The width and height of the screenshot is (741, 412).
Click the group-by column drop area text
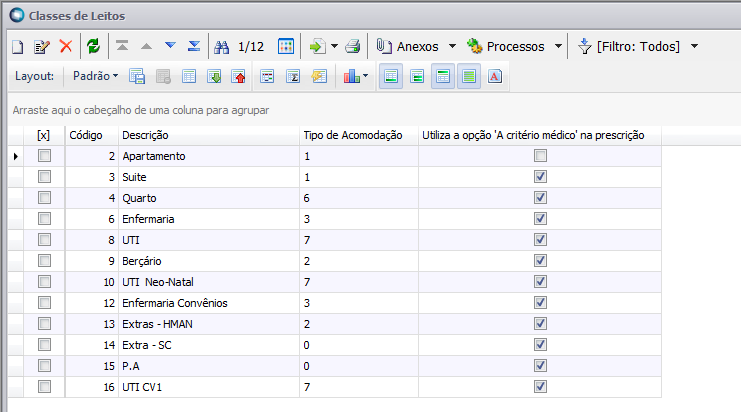(x=141, y=110)
